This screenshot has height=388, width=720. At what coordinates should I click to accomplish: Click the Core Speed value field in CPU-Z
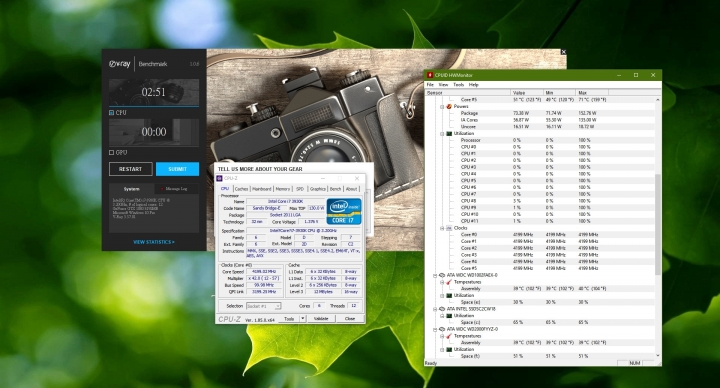click(264, 272)
